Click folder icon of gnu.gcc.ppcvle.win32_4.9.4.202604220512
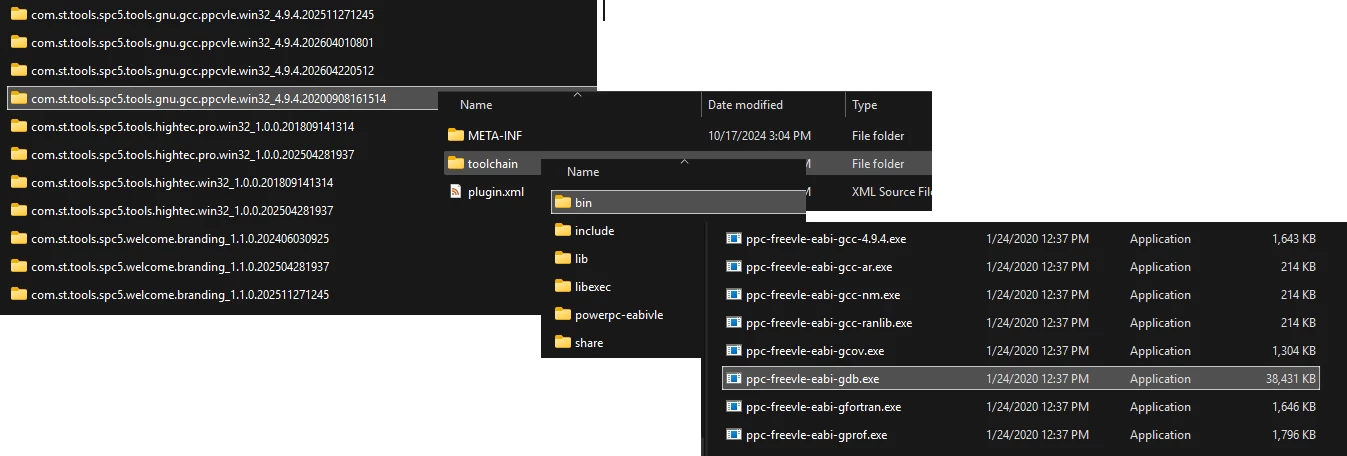1347x456 pixels. pos(18,70)
